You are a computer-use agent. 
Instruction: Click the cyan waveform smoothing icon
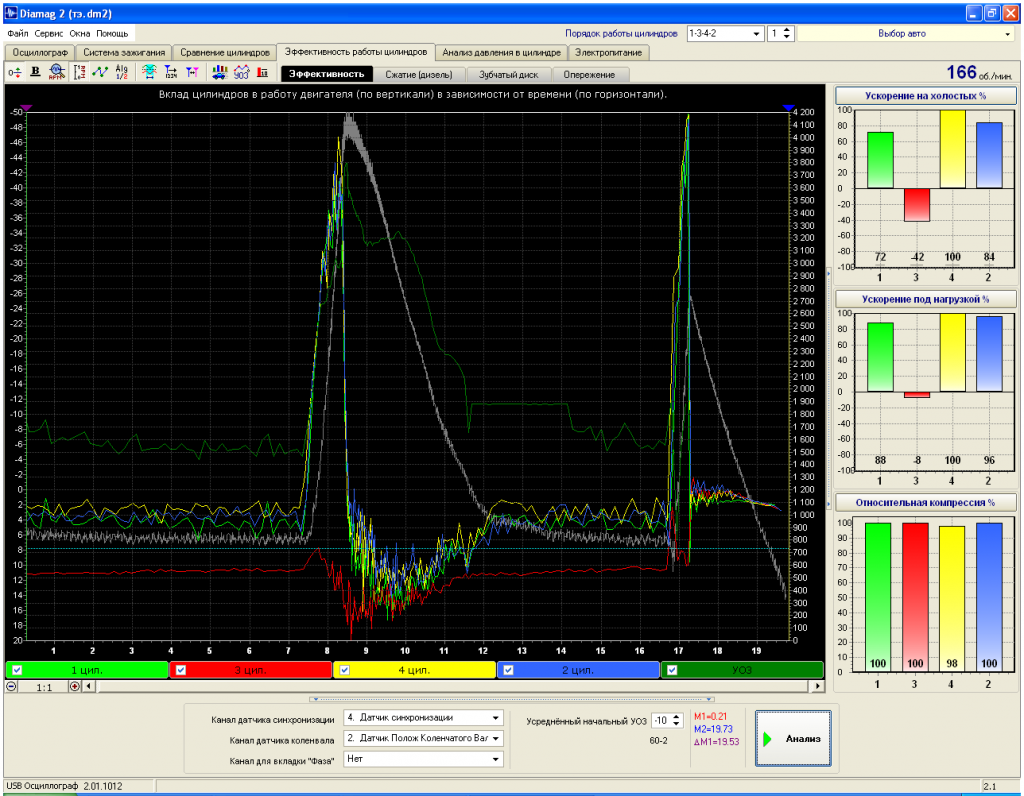[x=150, y=72]
